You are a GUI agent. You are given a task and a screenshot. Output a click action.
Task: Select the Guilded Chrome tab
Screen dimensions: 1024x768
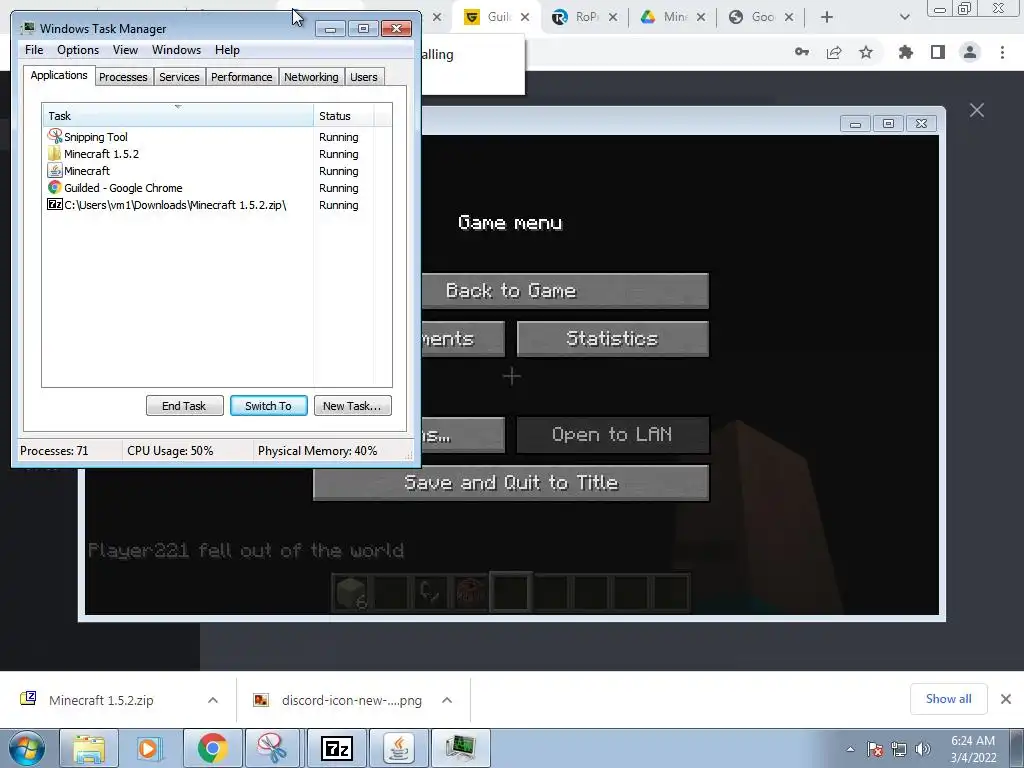[x=490, y=17]
